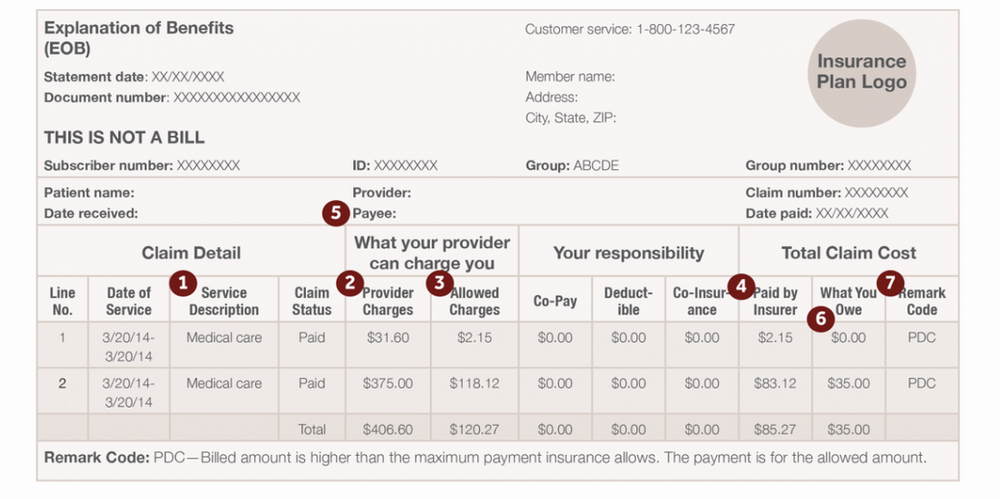Click marker 4 beside Paid by Insurer
This screenshot has width=1000, height=499.
tap(740, 286)
